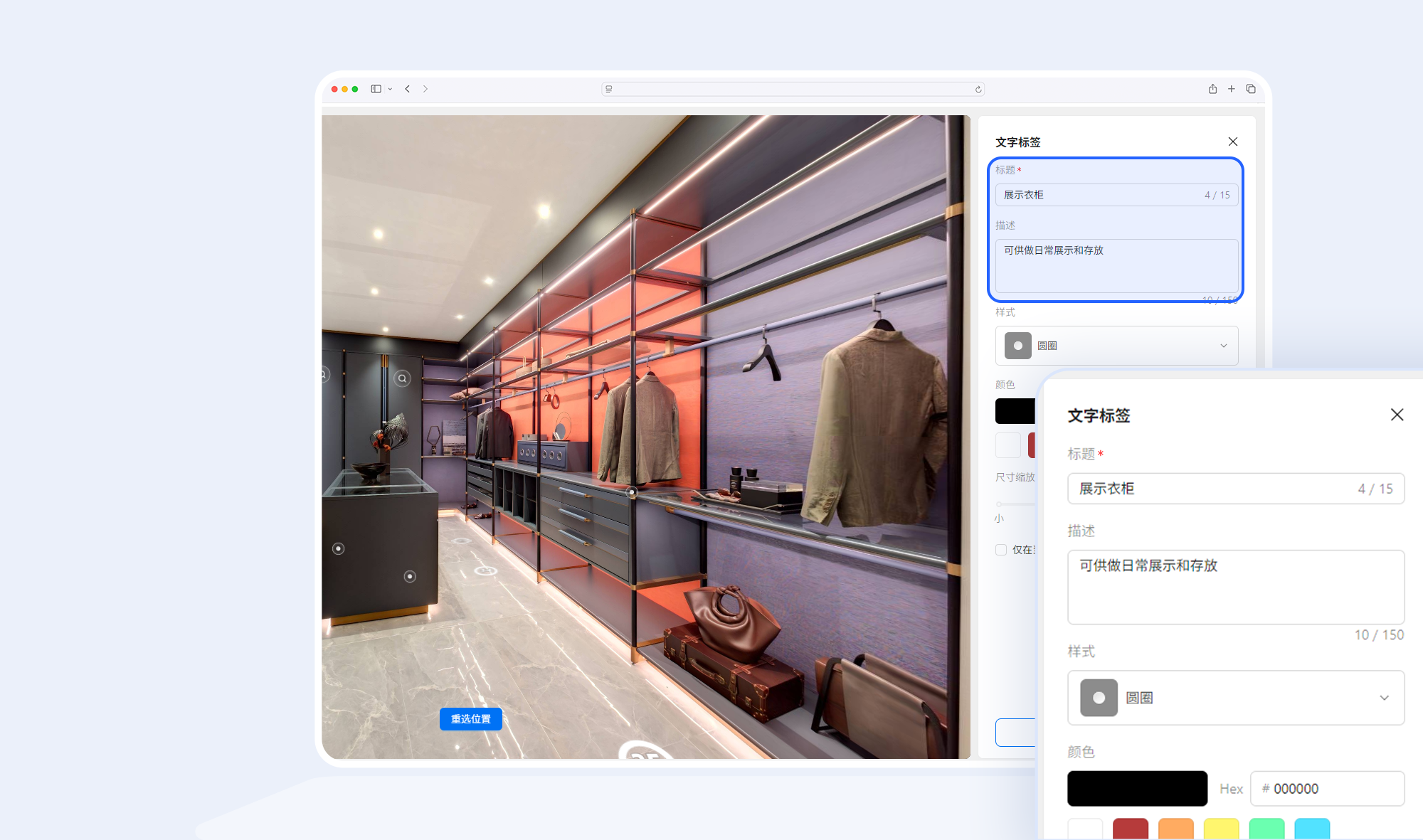Show the tab overview icon
The image size is (1423, 840).
pos(1250,89)
